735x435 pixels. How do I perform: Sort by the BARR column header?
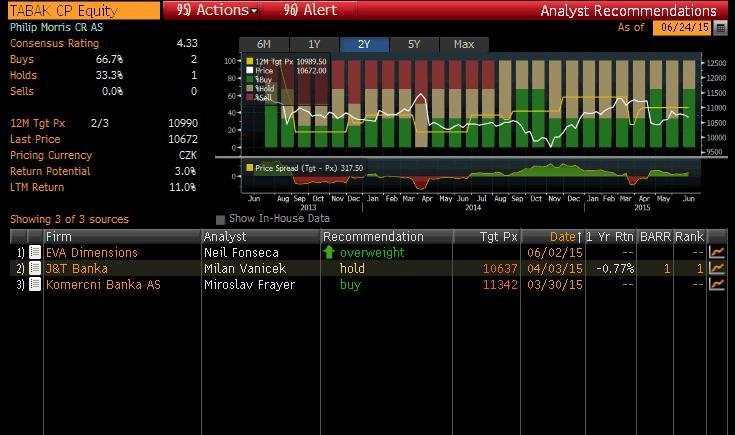click(x=655, y=237)
